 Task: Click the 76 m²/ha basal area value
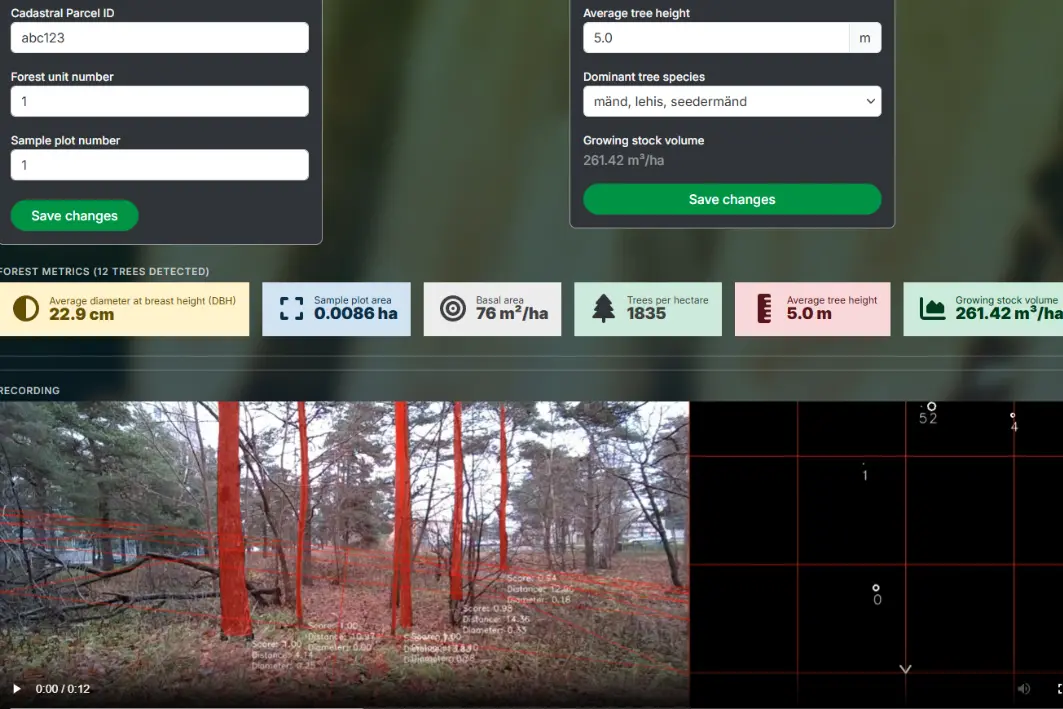[512, 314]
